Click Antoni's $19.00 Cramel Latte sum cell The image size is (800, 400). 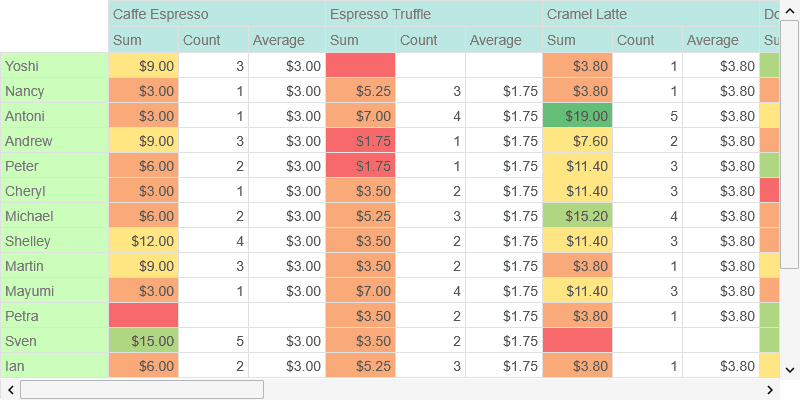578,116
